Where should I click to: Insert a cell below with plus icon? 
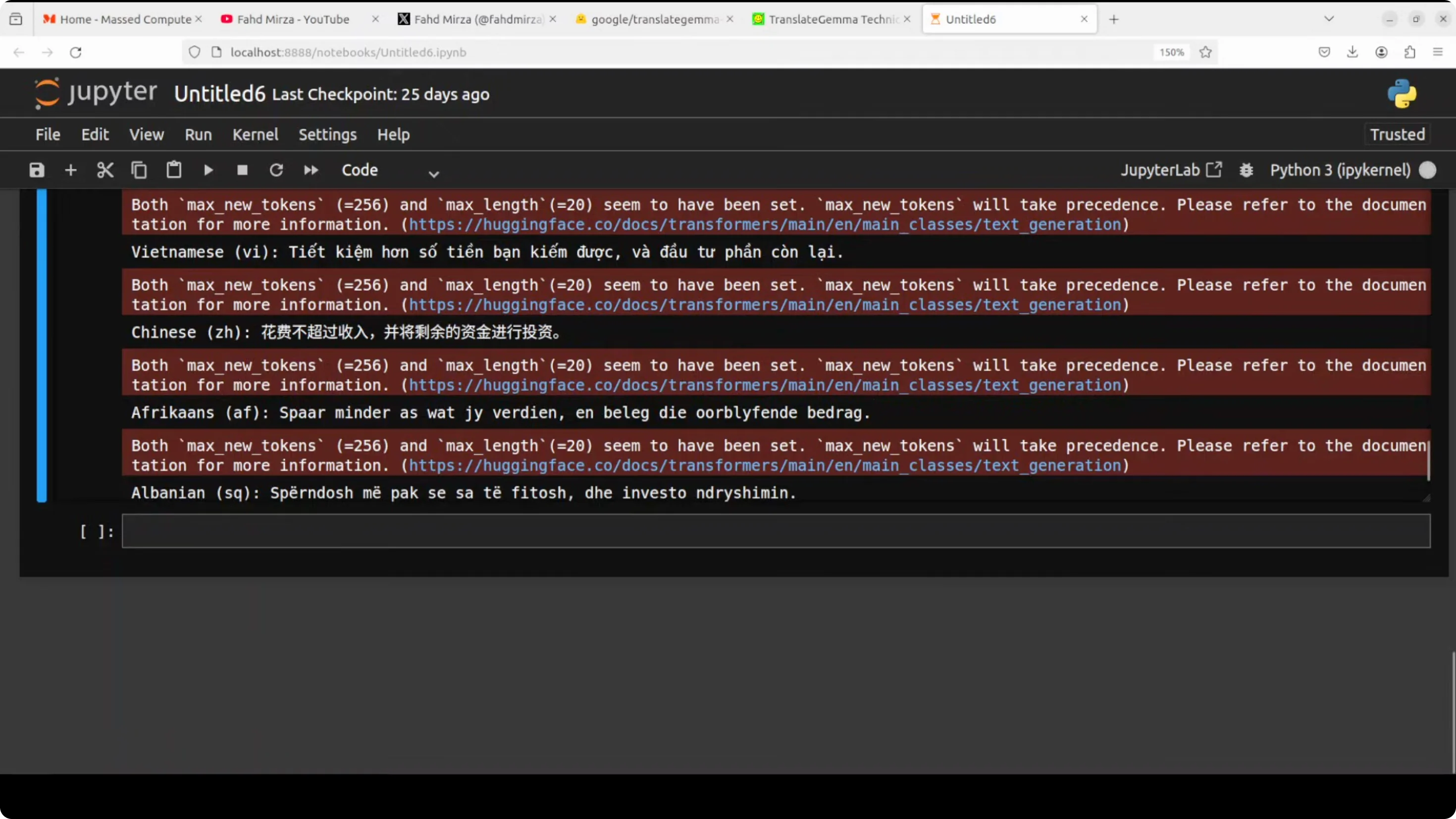point(71,170)
